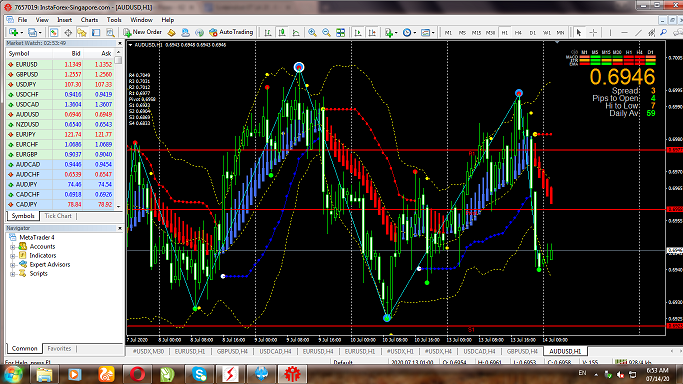Toggle the Terminal panel icon
Screen dimensions: 683x384
point(96,32)
